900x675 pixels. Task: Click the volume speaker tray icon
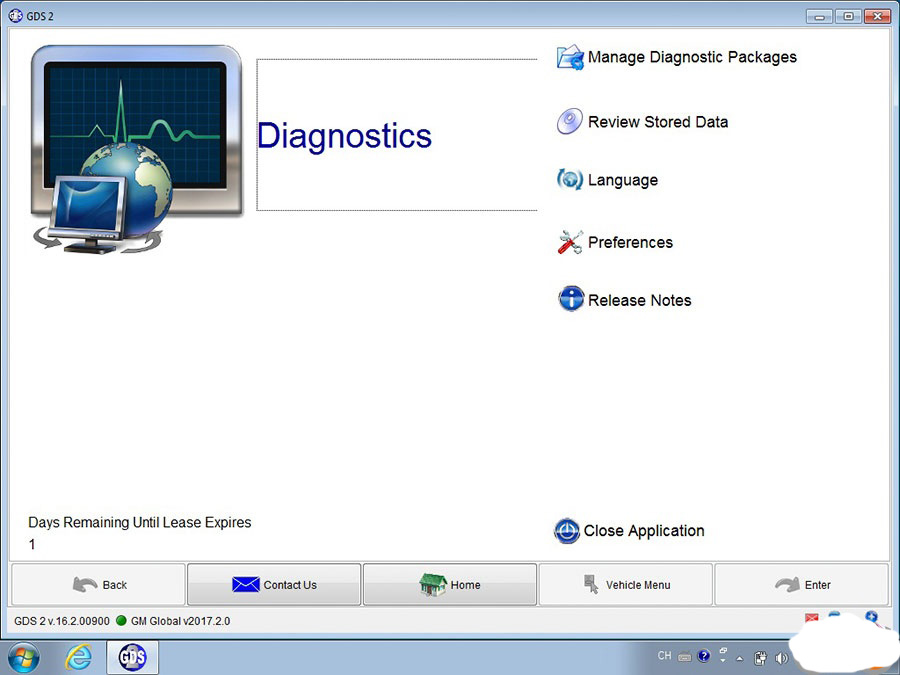coord(781,658)
